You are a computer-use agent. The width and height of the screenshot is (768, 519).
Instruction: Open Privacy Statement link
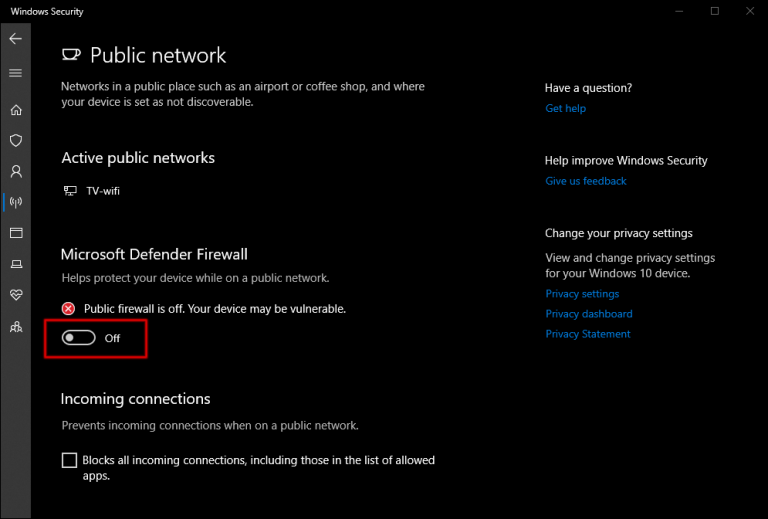pos(587,334)
